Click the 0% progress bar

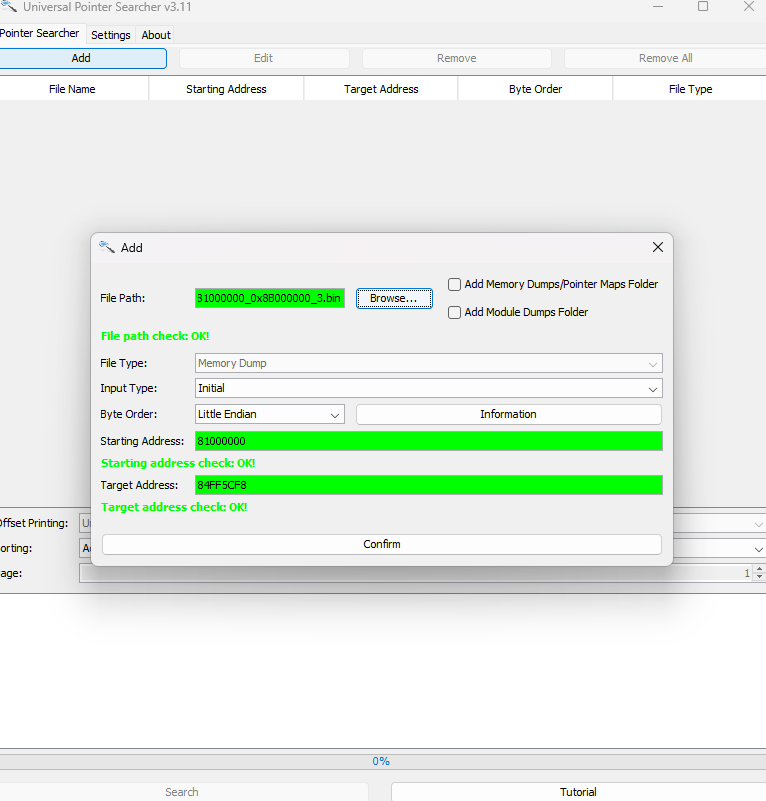(x=383, y=761)
